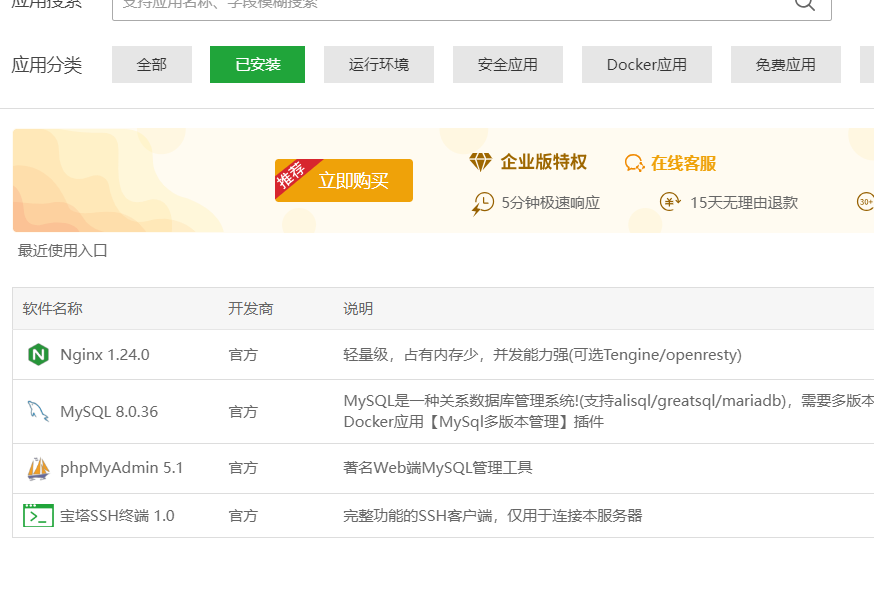Click the 最近使用入口 label

(62, 251)
